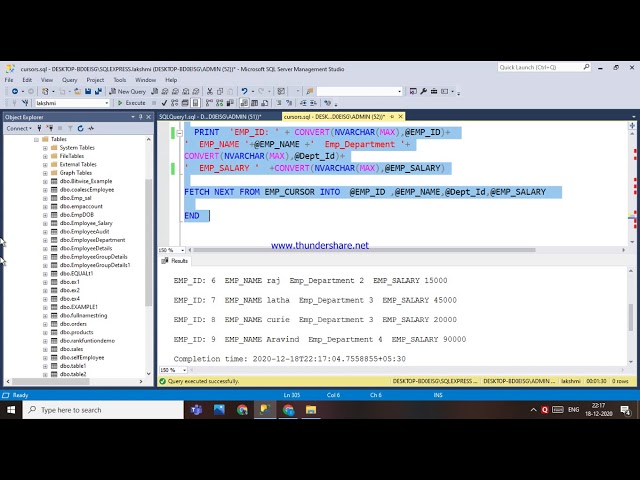Image resolution: width=640 pixels, height=480 pixels.
Task: Close the cursors.sql tab
Action: [400, 117]
